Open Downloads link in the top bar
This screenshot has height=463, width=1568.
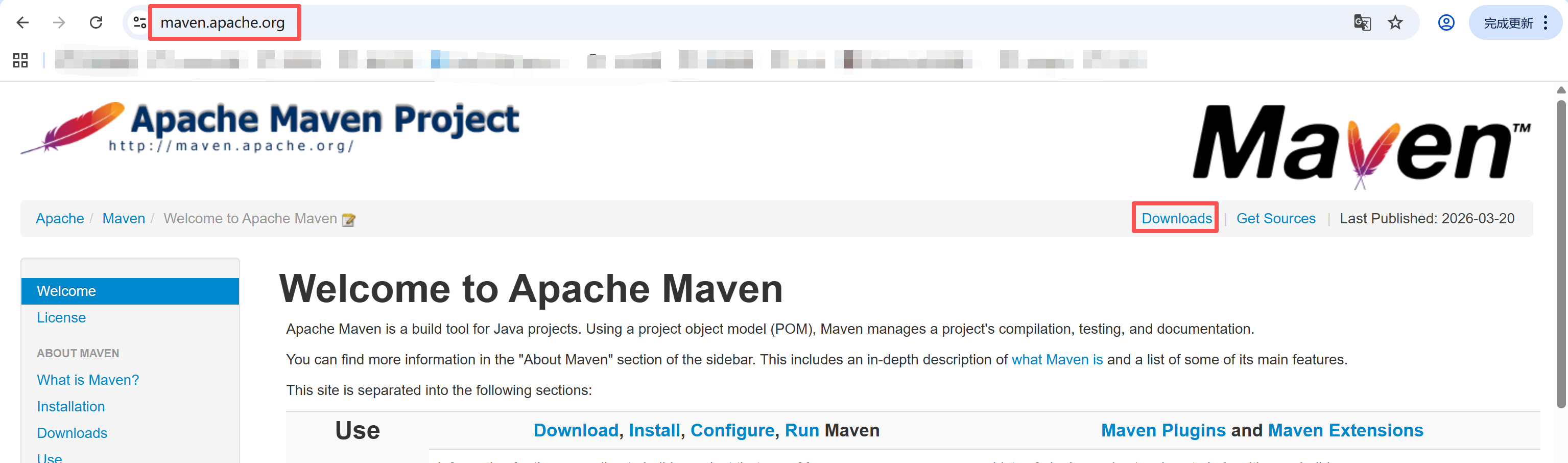click(x=1177, y=218)
